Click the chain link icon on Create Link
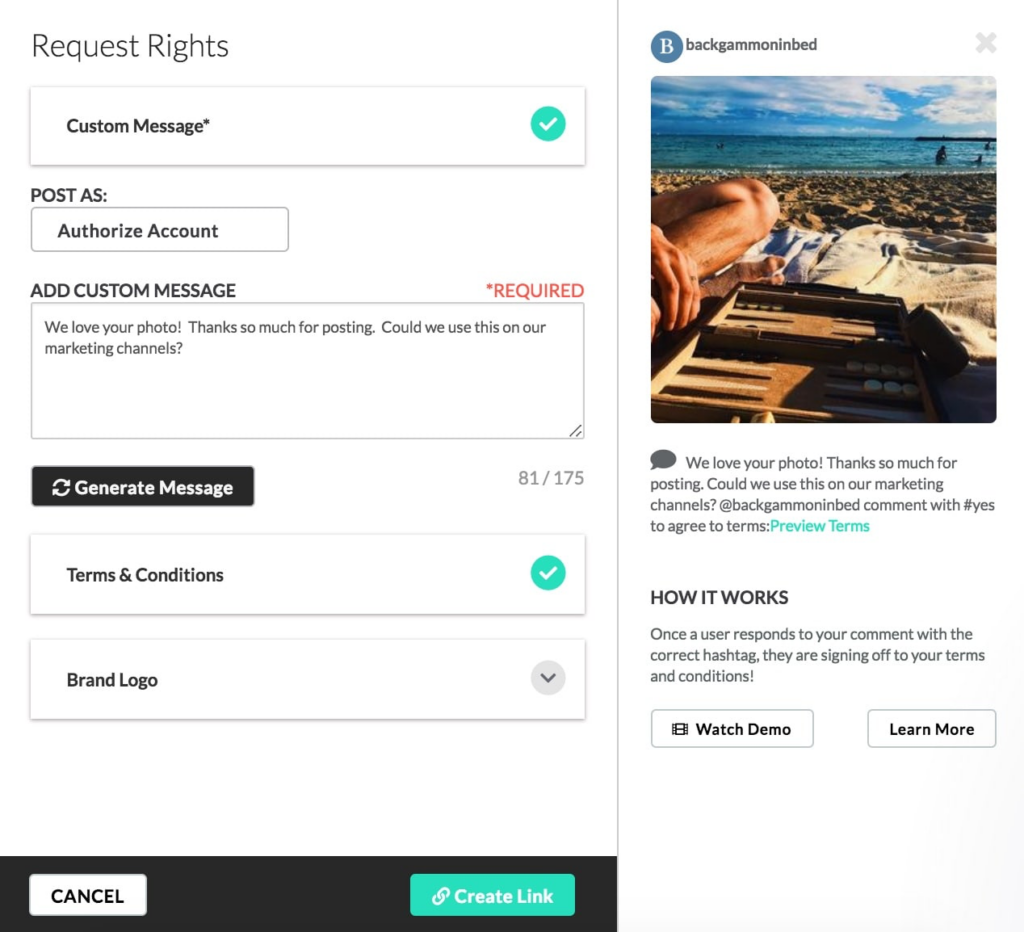1024x932 pixels. 440,896
